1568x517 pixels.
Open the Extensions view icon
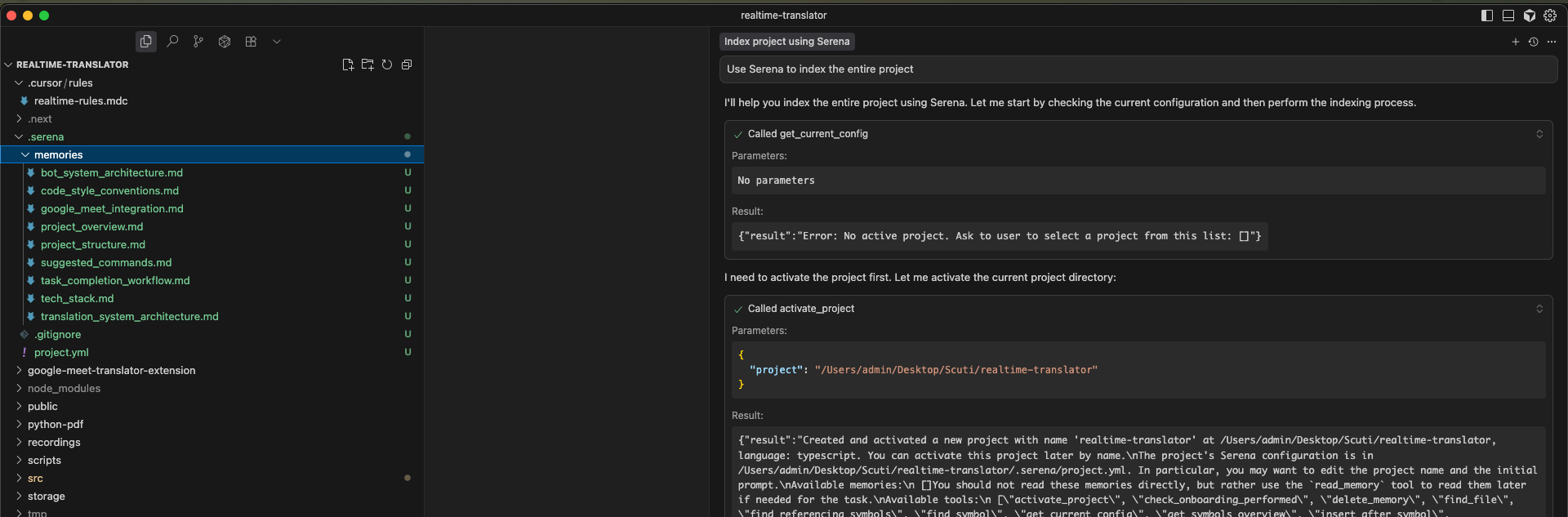[x=251, y=42]
